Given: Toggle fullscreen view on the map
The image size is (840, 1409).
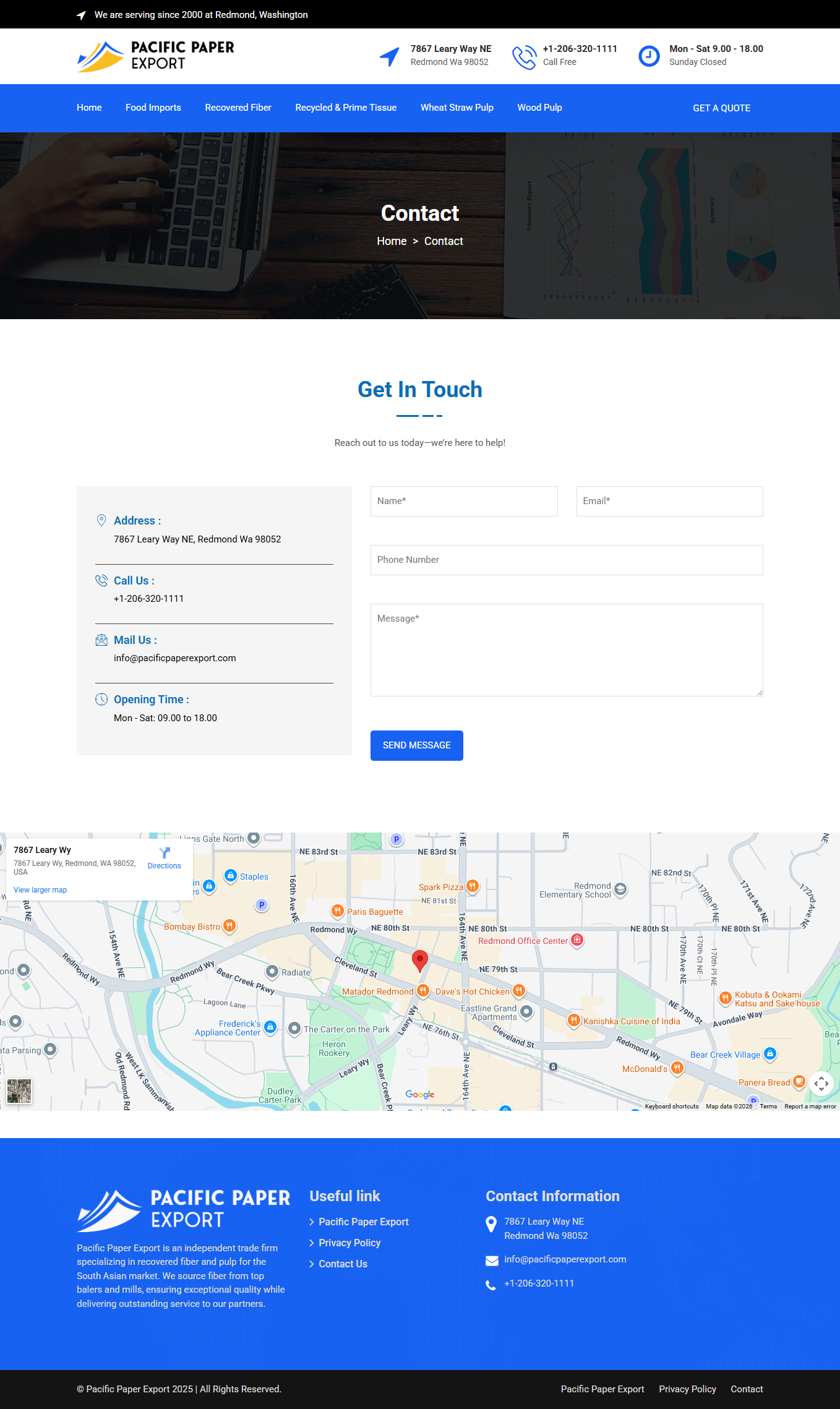Looking at the screenshot, I should pos(821,1083).
